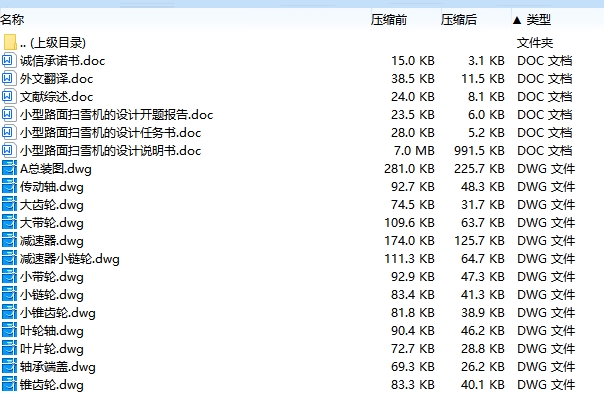Click the 文件夹 type label
This screenshot has height=415, width=604.
[535, 42]
